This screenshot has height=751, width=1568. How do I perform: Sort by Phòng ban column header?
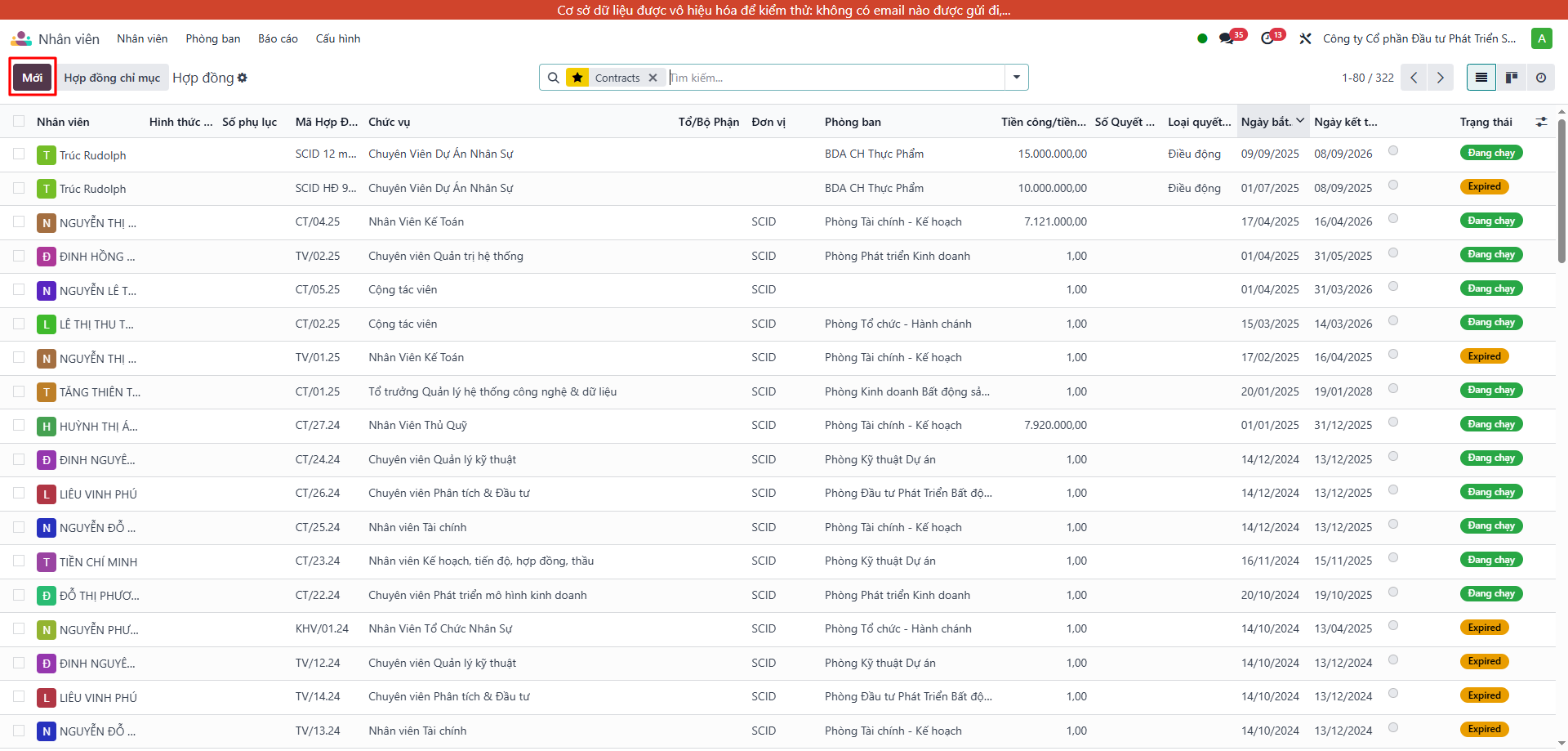pyautogui.click(x=853, y=122)
